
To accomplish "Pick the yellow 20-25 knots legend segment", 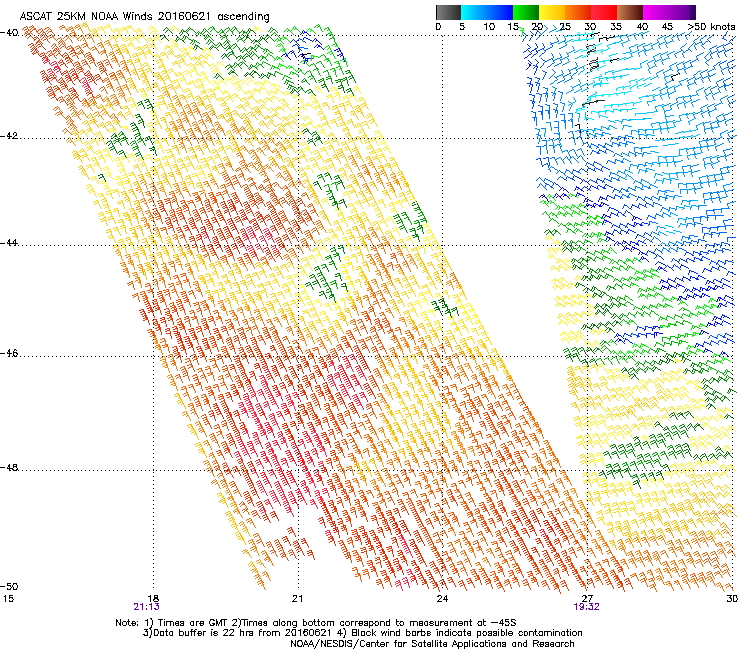I will click(x=552, y=12).
